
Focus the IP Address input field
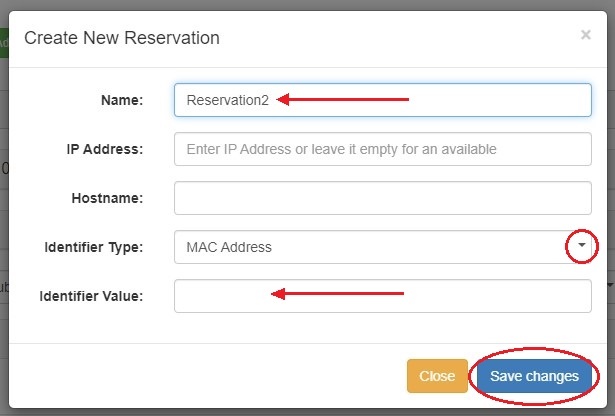[382, 149]
